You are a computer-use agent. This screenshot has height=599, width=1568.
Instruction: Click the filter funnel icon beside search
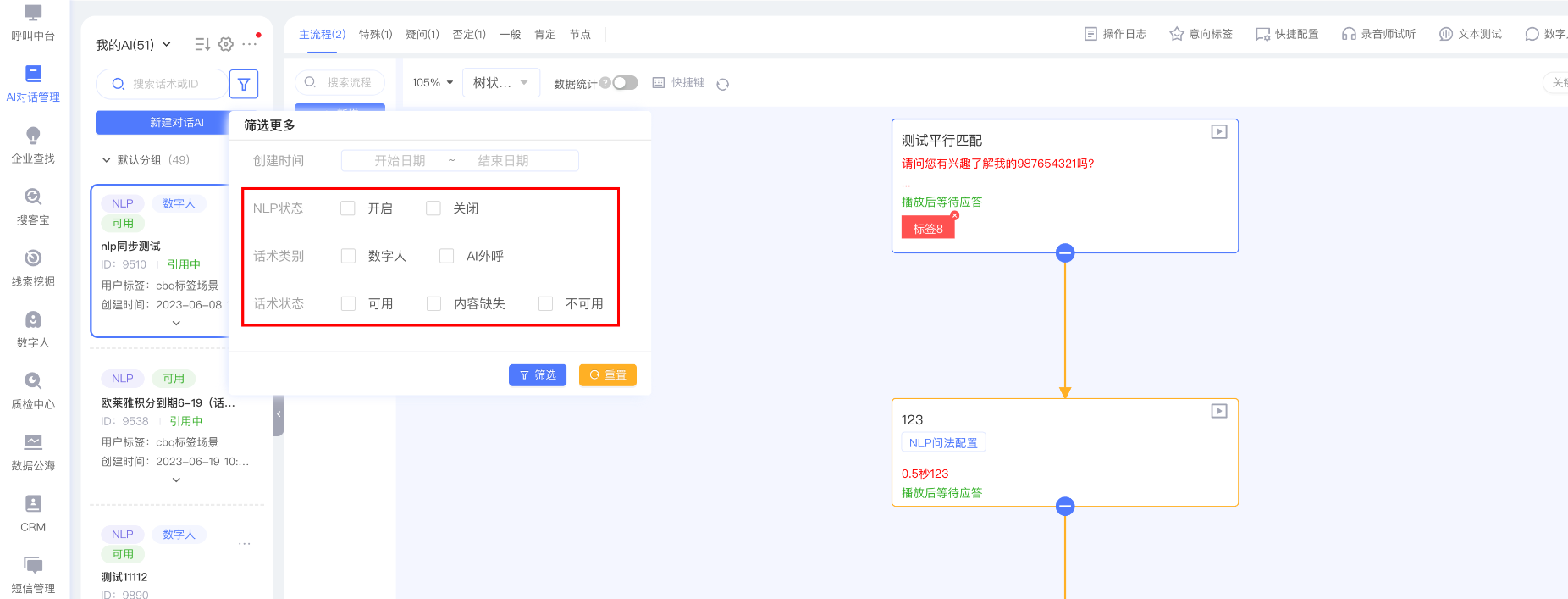click(244, 84)
